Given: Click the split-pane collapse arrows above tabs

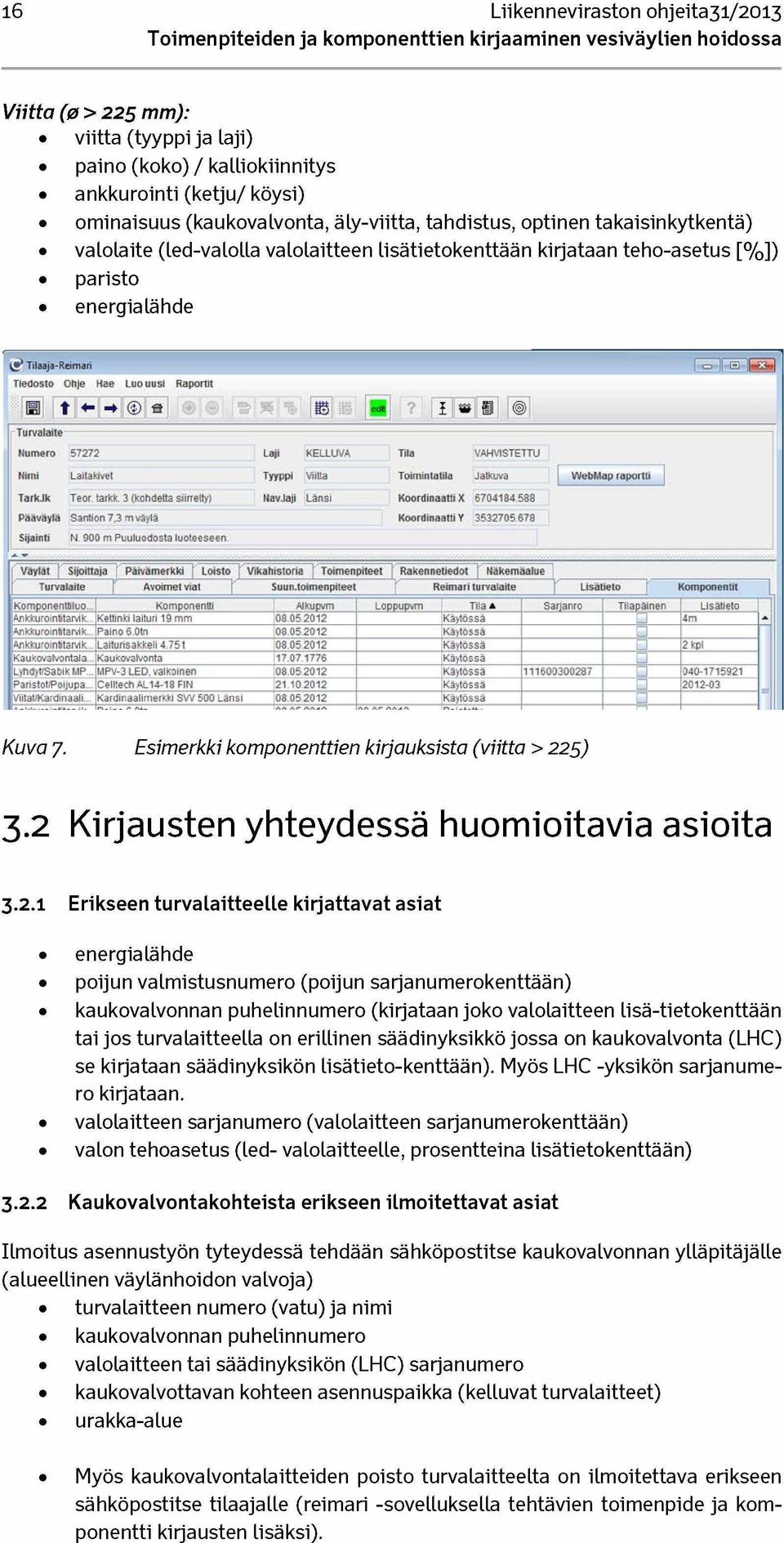Looking at the screenshot, I should [x=20, y=556].
